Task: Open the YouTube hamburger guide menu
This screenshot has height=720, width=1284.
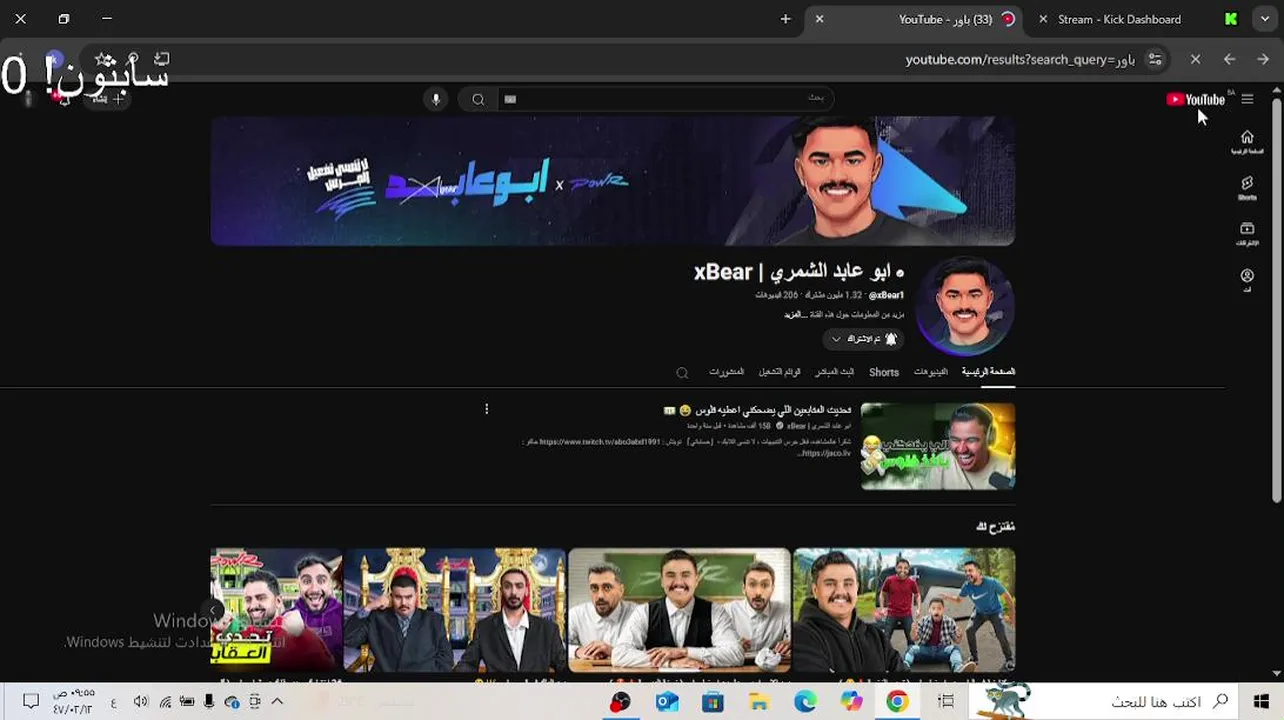Action: click(x=1247, y=99)
